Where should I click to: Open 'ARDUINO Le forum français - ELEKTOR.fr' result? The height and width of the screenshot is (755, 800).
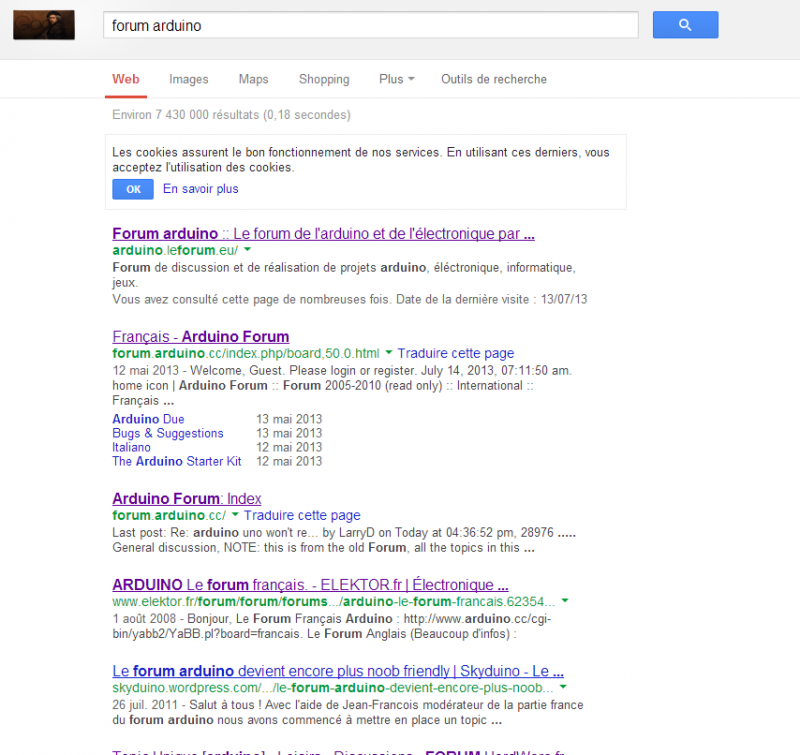[x=310, y=585]
